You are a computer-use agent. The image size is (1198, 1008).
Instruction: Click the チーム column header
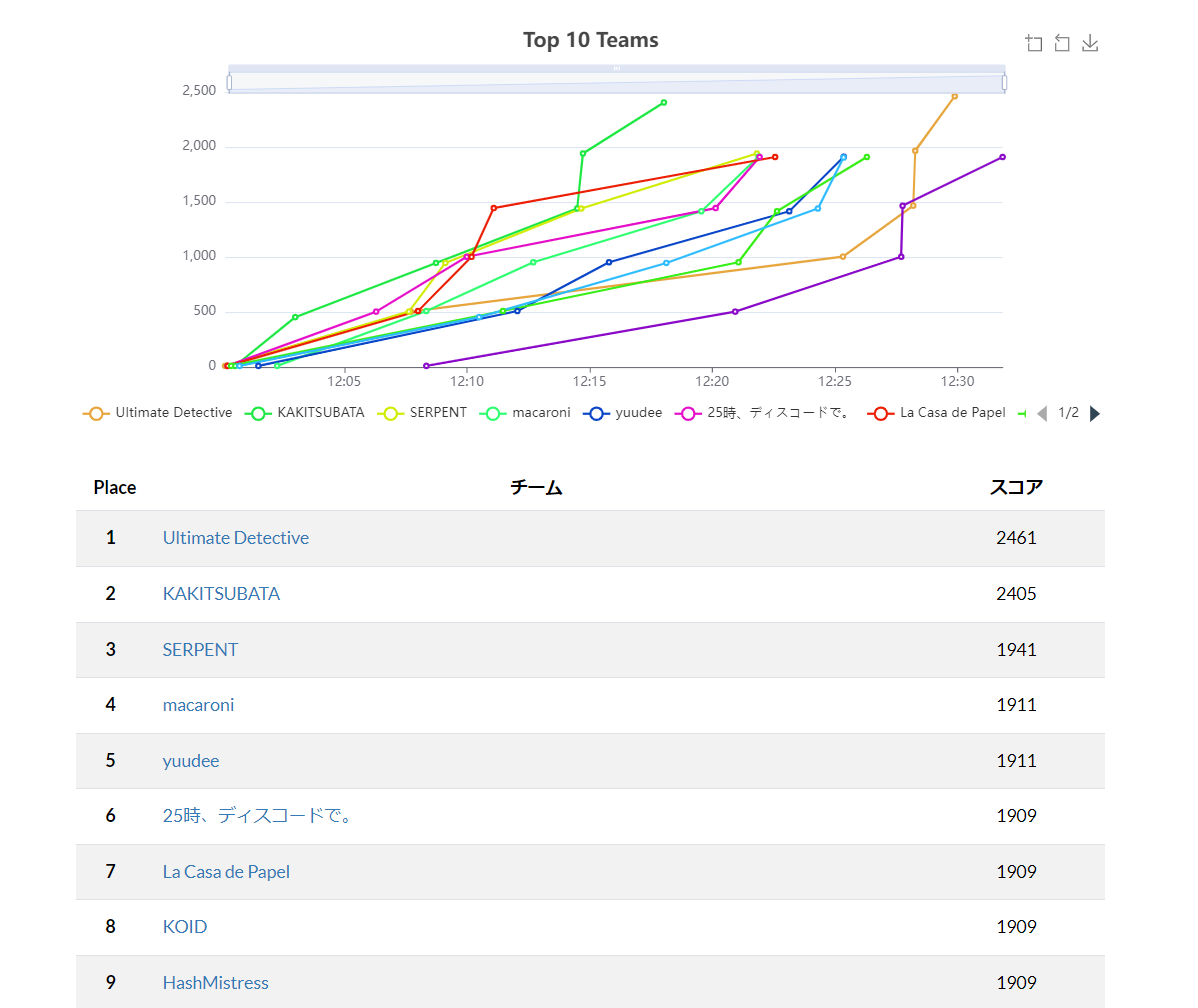536,488
